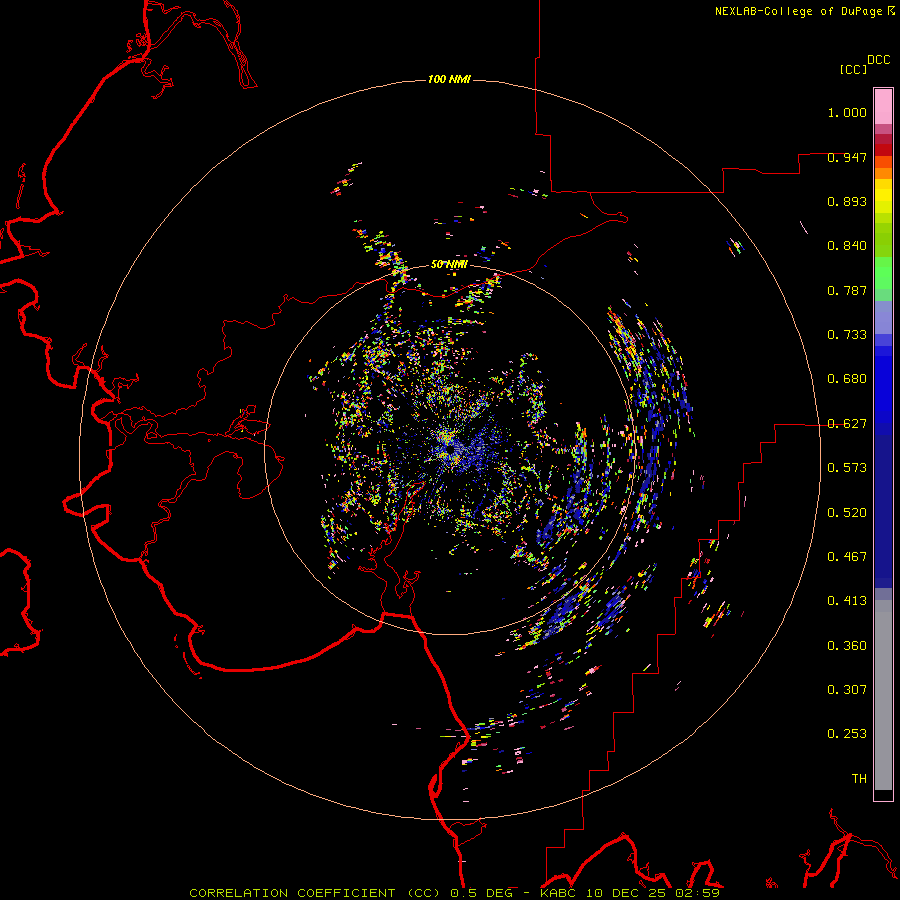Click the 0.520 legend value
The width and height of the screenshot is (900, 900).
click(847, 513)
